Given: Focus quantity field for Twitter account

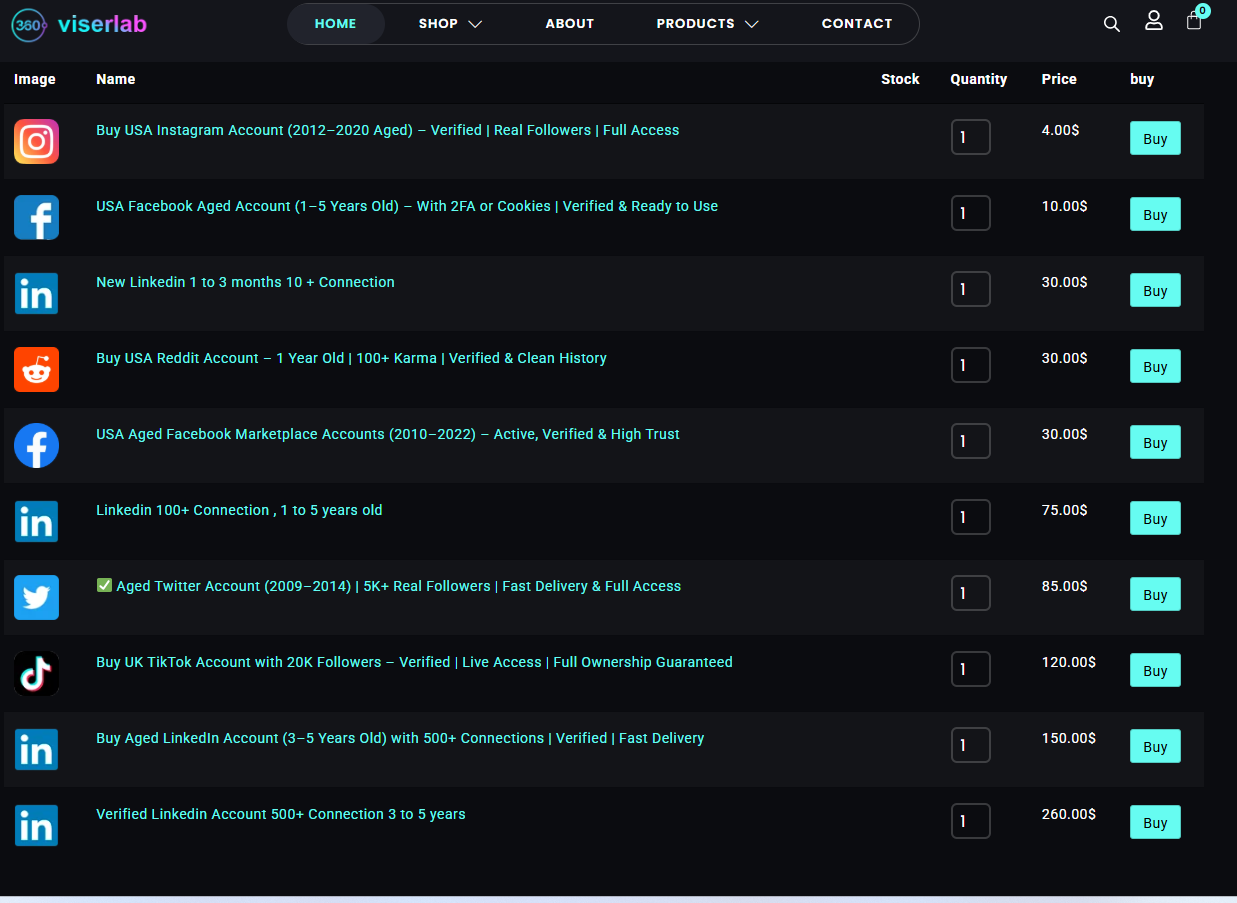Looking at the screenshot, I should [971, 593].
